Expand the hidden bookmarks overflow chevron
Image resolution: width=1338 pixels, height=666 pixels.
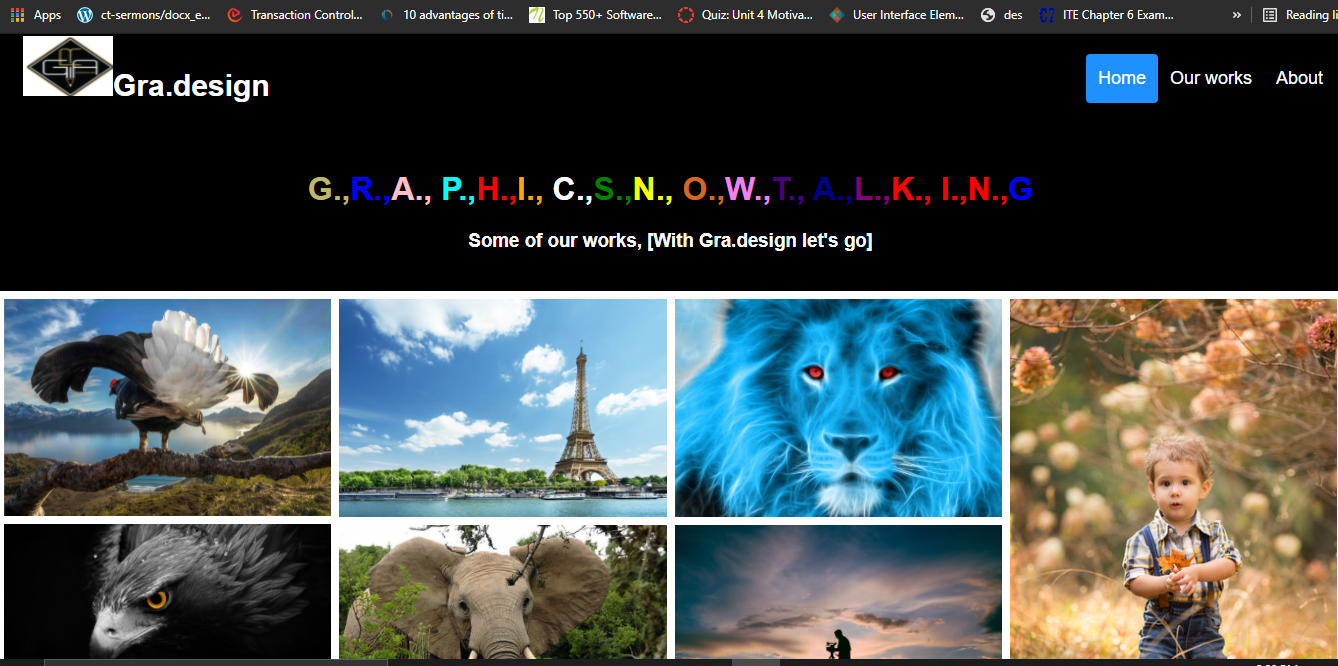point(1236,15)
